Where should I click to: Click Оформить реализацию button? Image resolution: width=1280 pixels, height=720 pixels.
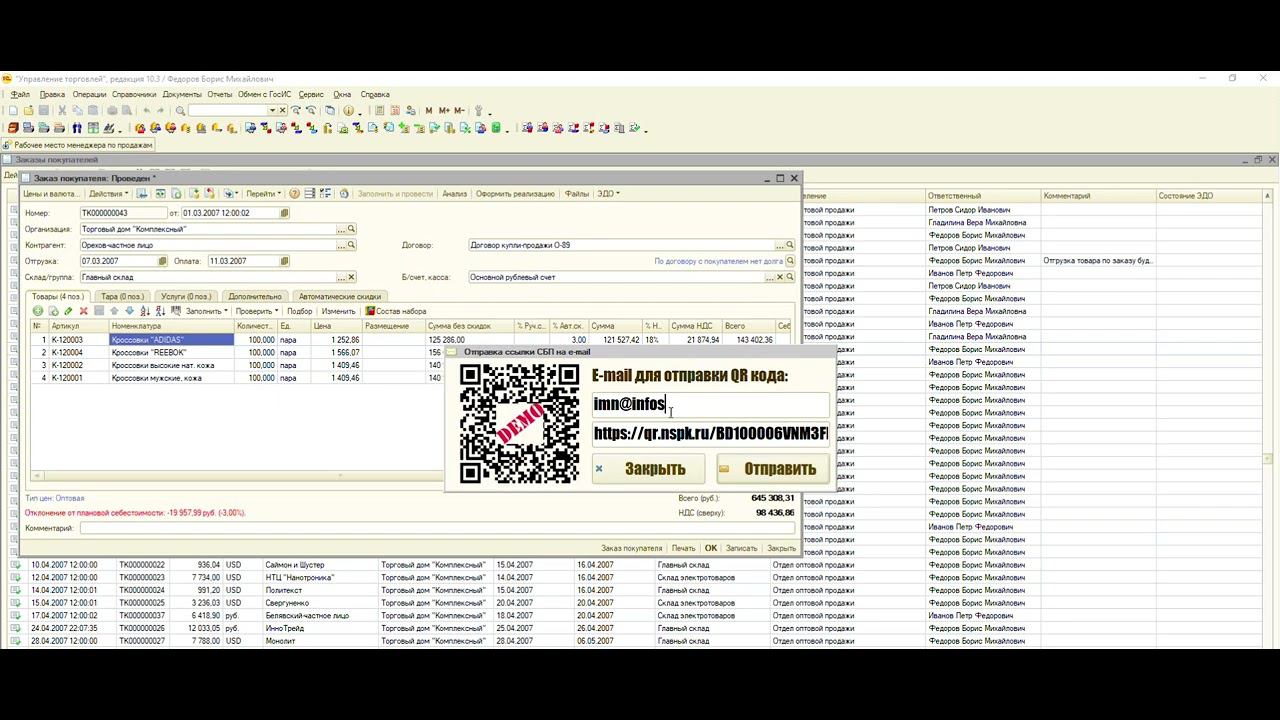pos(515,194)
